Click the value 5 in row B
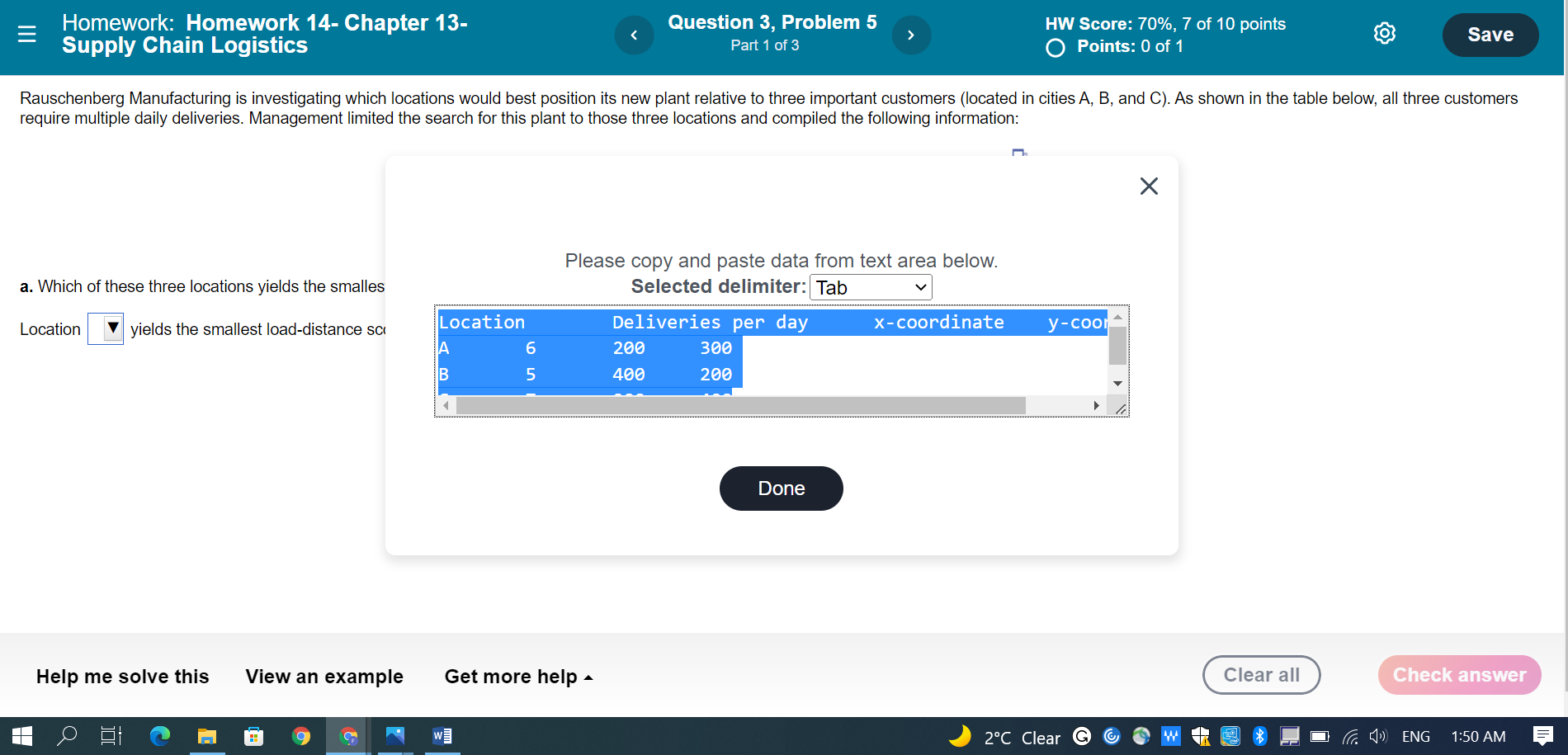Viewport: 1568px width, 755px height. coord(531,375)
